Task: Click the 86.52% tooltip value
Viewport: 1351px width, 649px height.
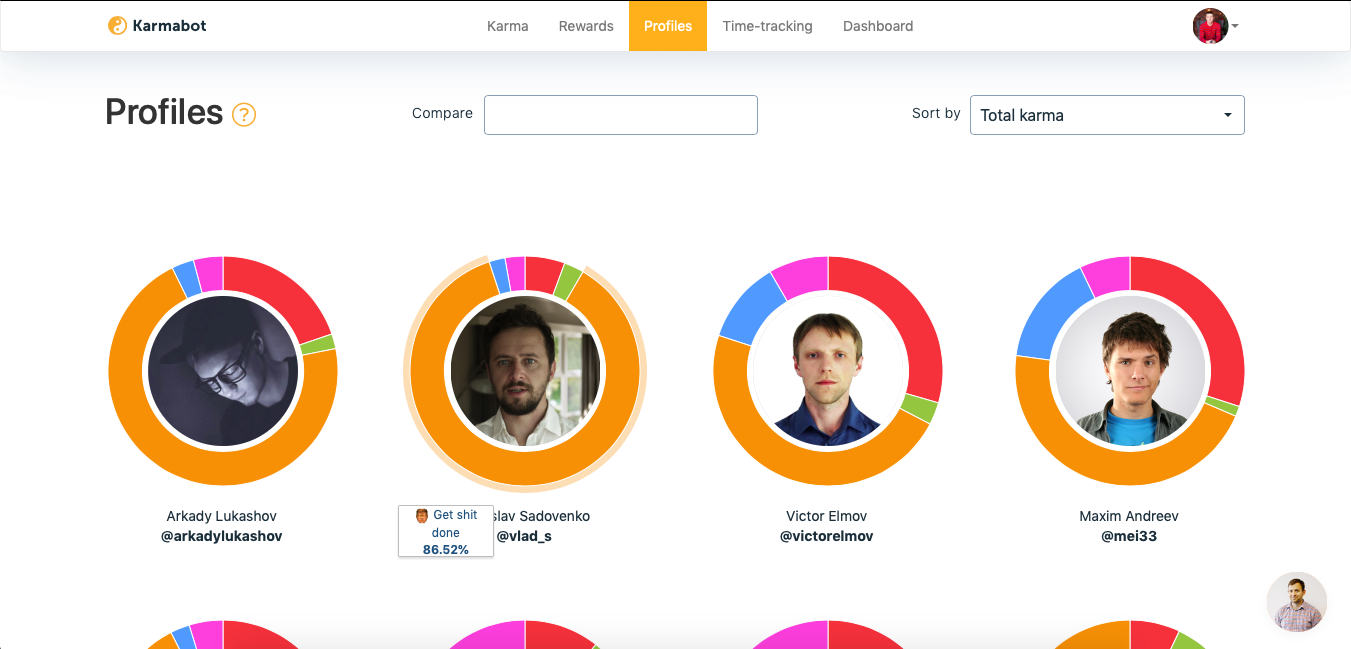Action: 446,549
